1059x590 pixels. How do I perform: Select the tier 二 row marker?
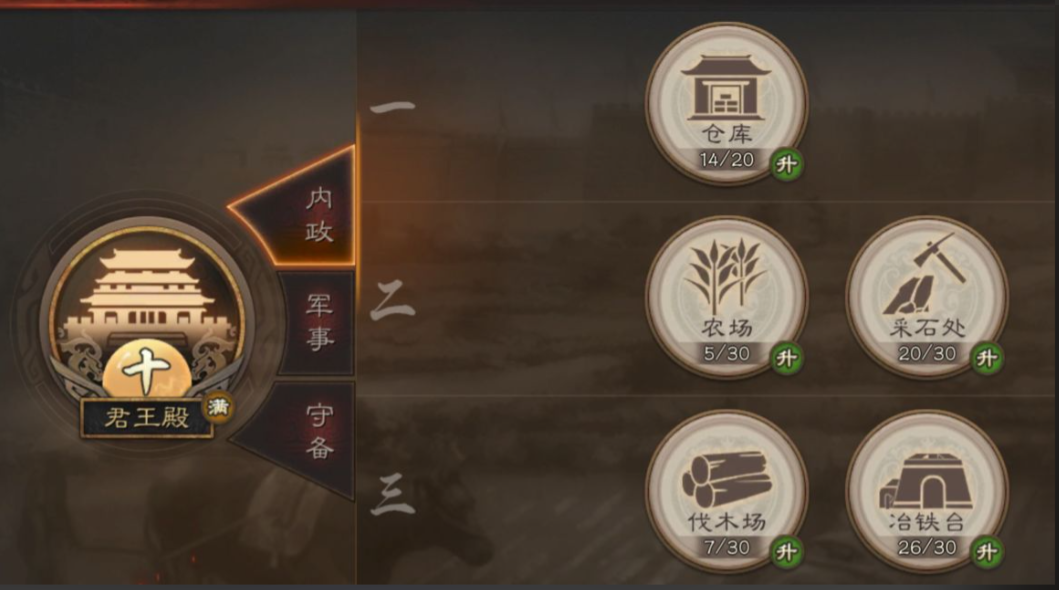392,301
